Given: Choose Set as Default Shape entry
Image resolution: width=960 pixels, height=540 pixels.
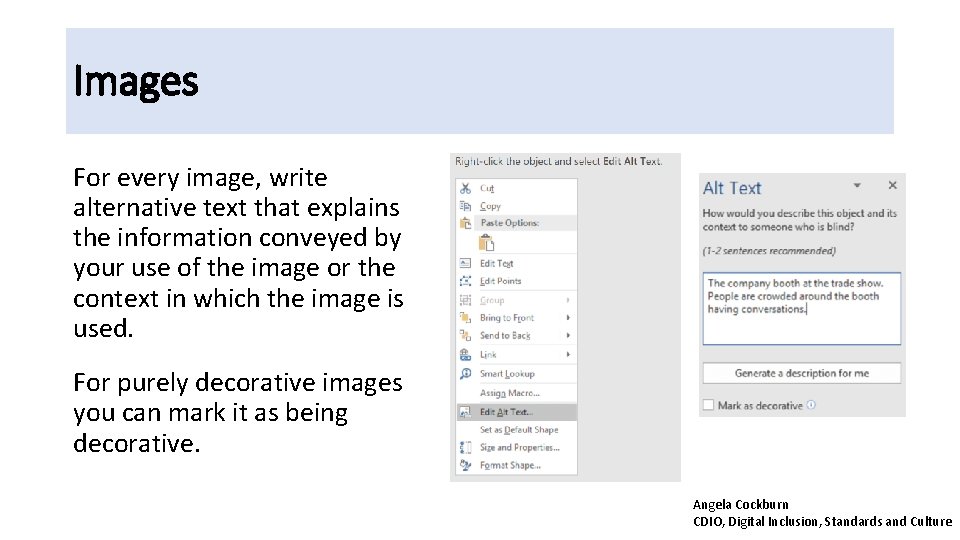Looking at the screenshot, I should pyautogui.click(x=517, y=430).
